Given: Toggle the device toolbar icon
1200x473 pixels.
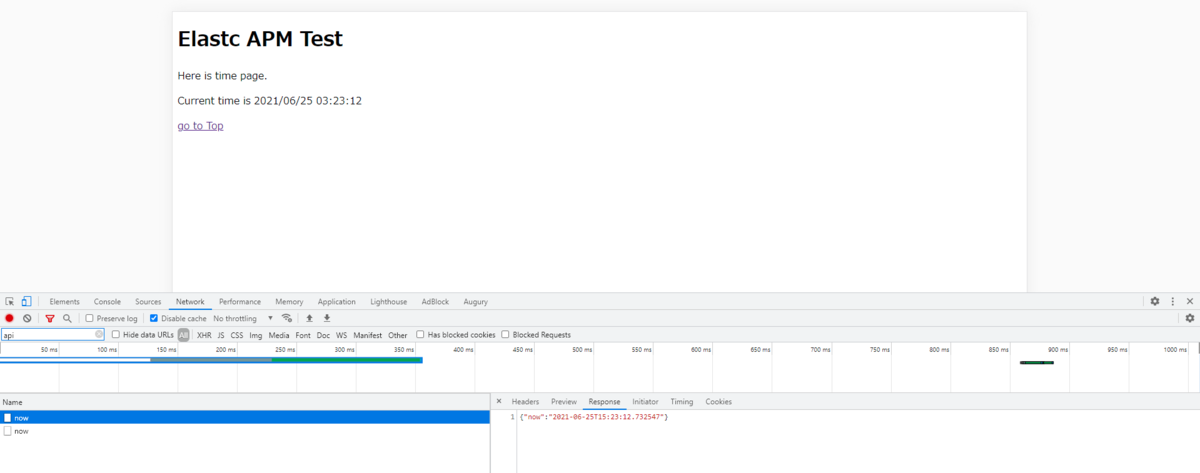Looking at the screenshot, I should coord(26,301).
